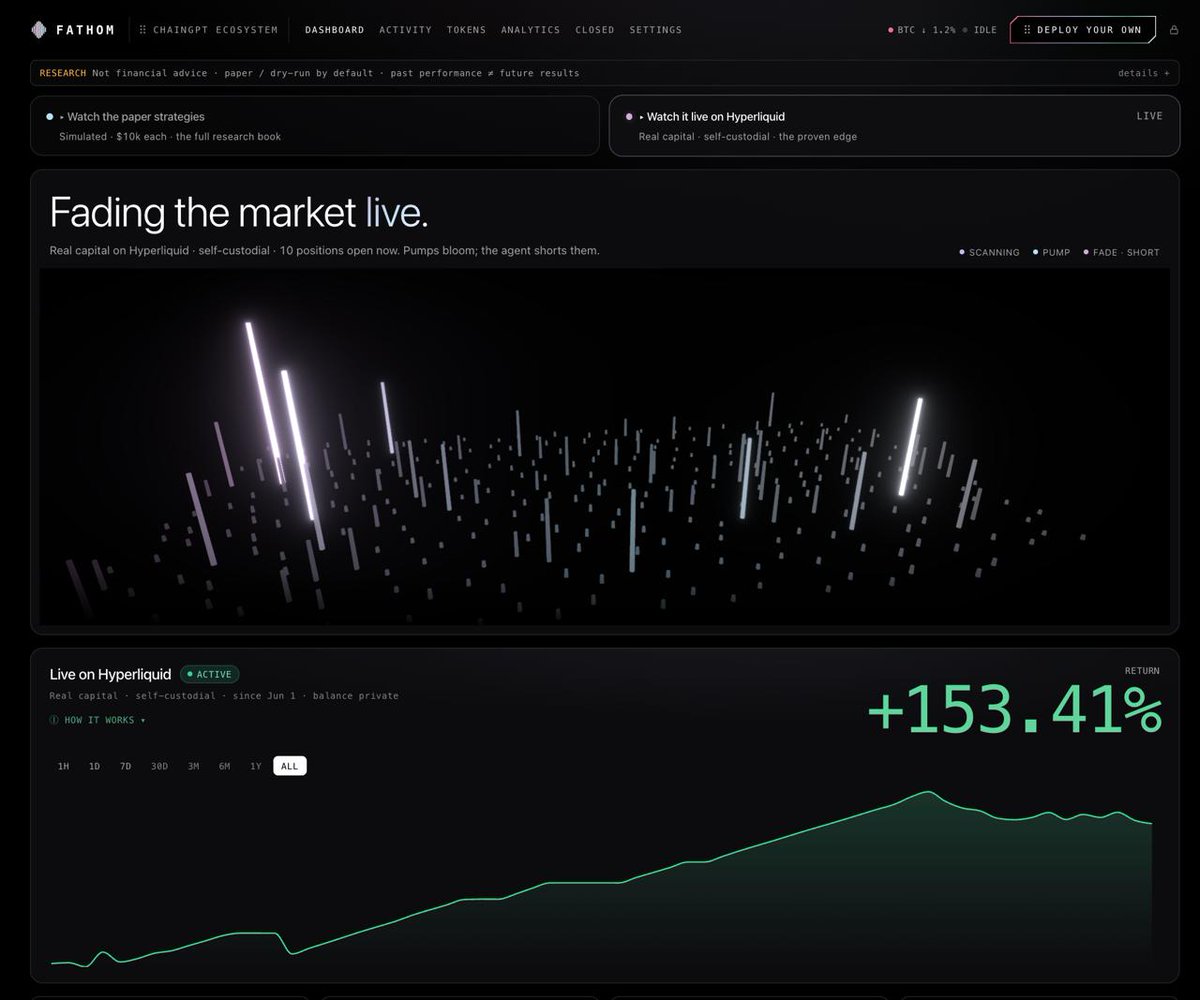Open the Tokens tab
This screenshot has width=1200, height=1000.
(466, 30)
